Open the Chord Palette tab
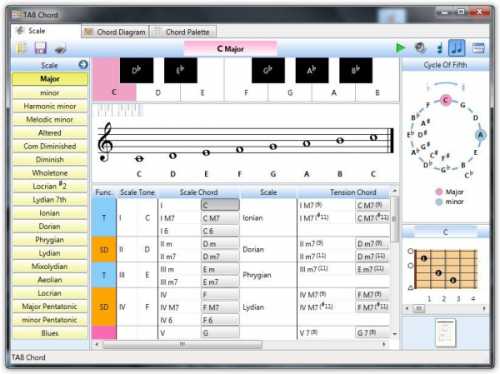The image size is (500, 374). [183, 32]
